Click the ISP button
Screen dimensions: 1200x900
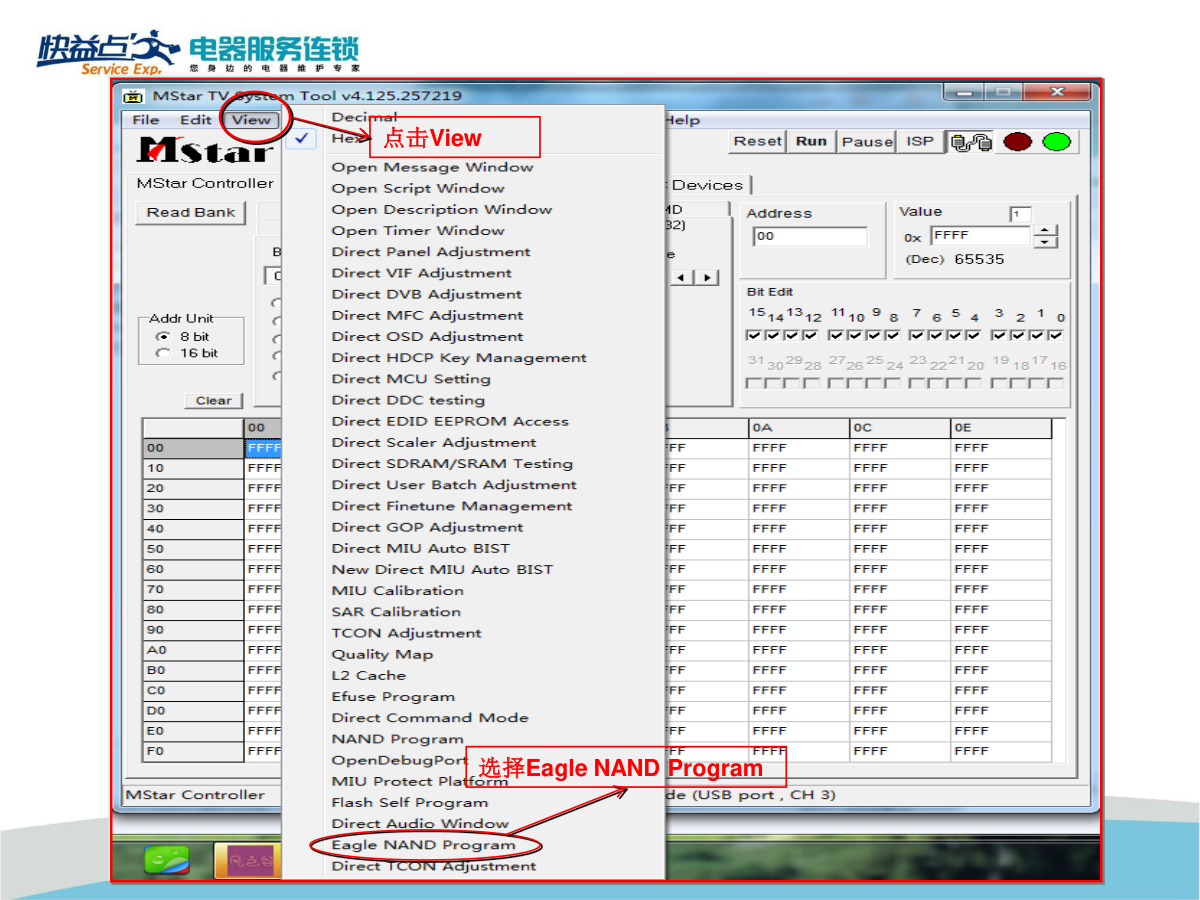pyautogui.click(x=920, y=141)
